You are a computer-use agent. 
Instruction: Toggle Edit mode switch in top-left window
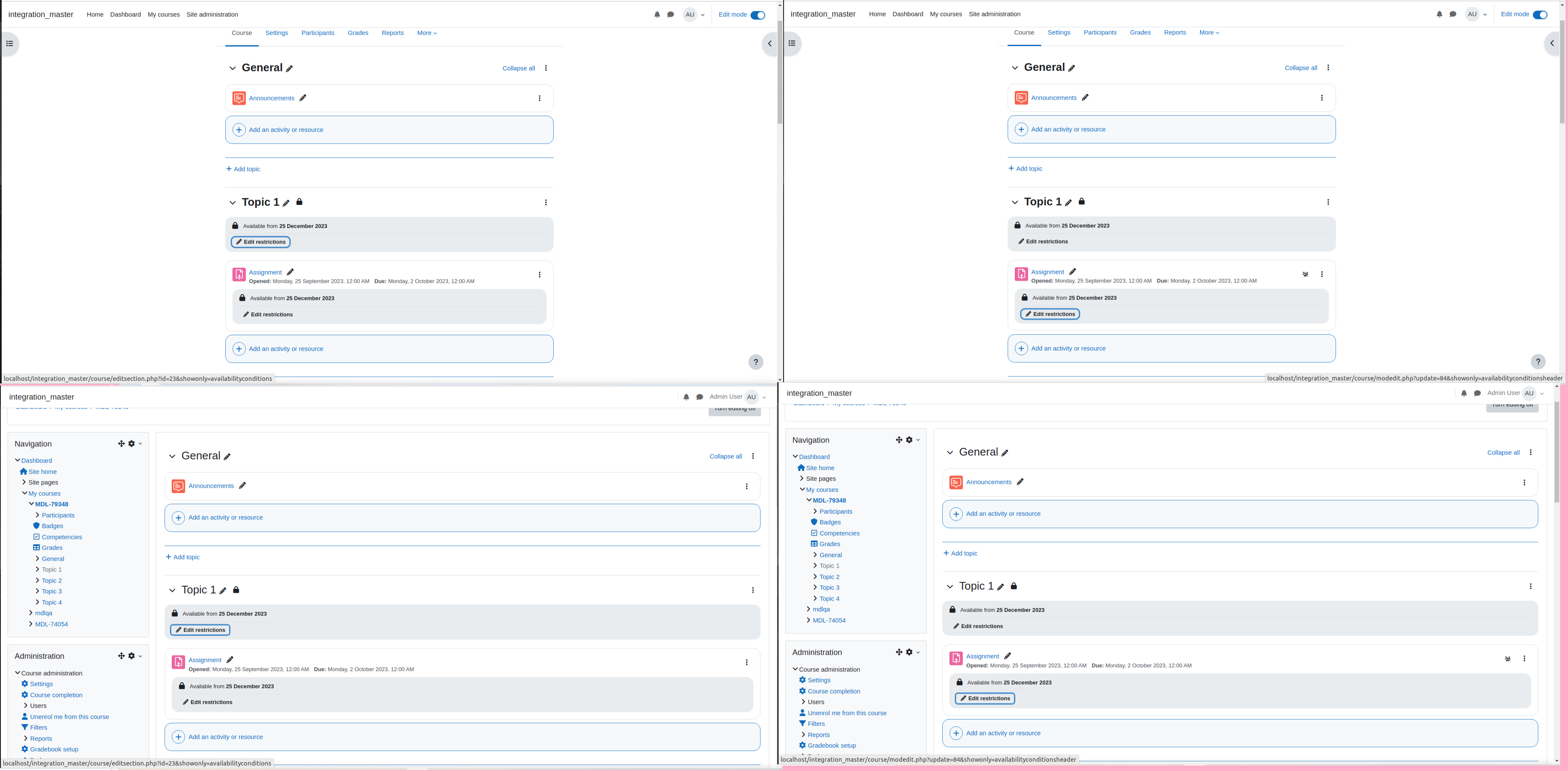pyautogui.click(x=758, y=15)
